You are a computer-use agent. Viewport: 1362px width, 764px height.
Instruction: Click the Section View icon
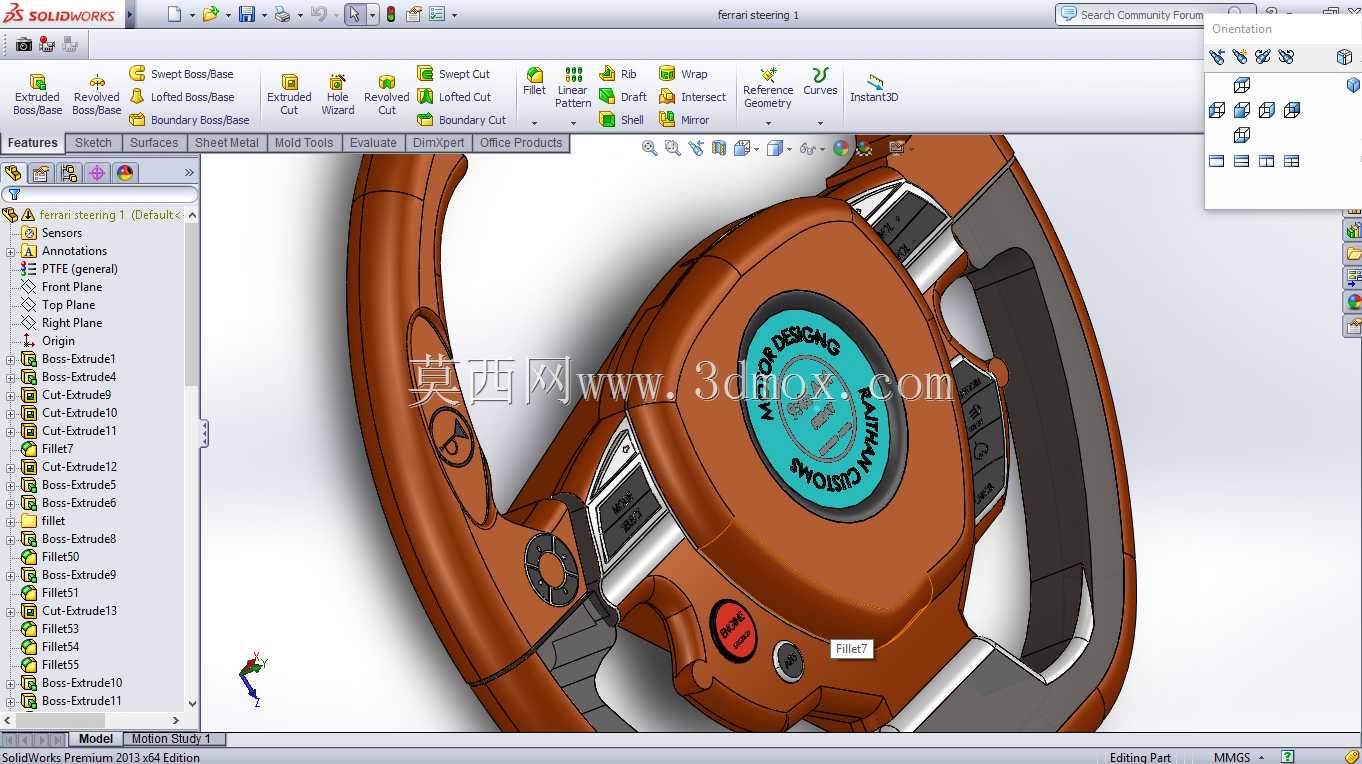click(720, 148)
